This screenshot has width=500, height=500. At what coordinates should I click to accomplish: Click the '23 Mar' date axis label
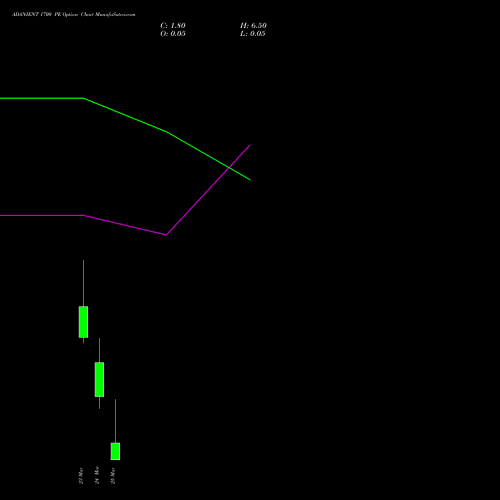(x=81, y=476)
